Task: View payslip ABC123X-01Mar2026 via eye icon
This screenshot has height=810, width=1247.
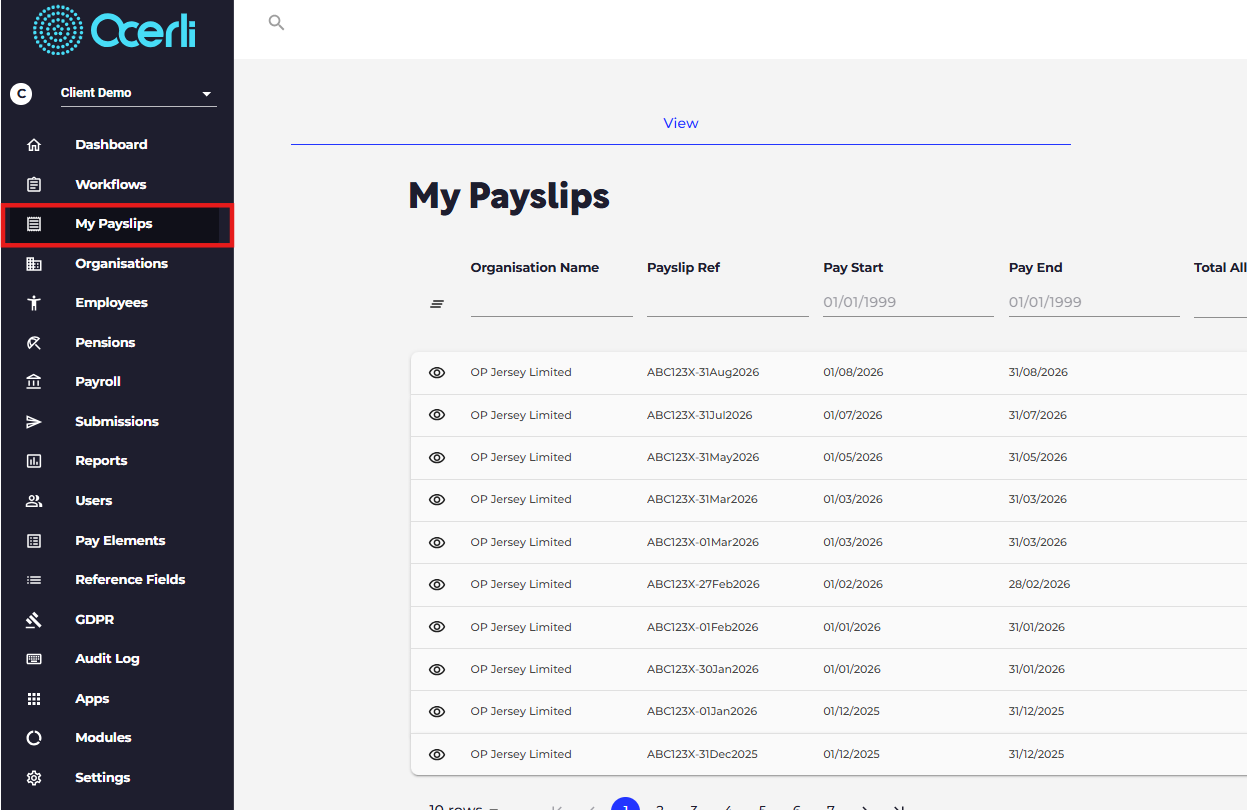Action: (x=437, y=542)
